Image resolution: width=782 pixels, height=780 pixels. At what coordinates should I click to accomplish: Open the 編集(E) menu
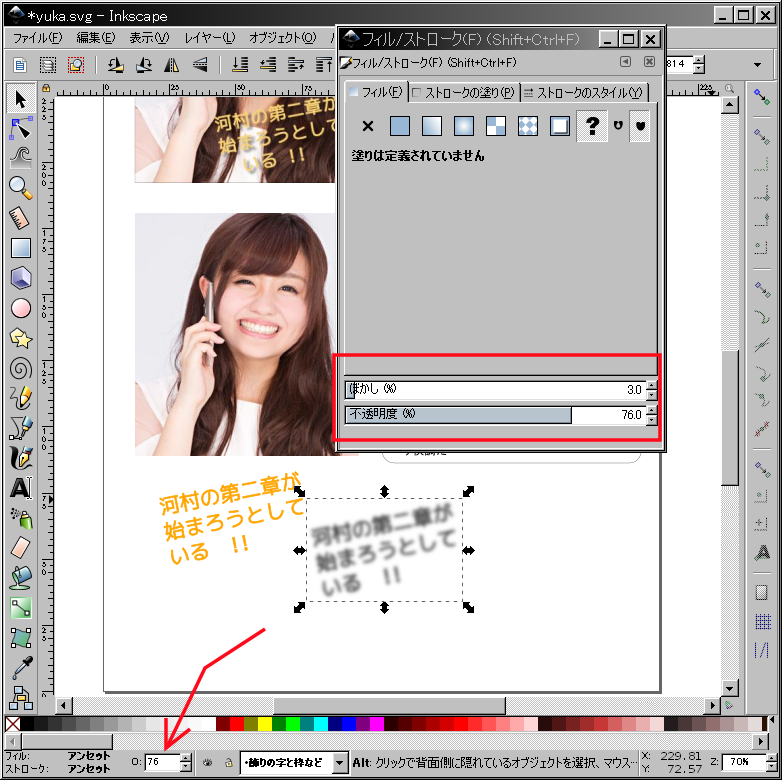click(x=96, y=38)
